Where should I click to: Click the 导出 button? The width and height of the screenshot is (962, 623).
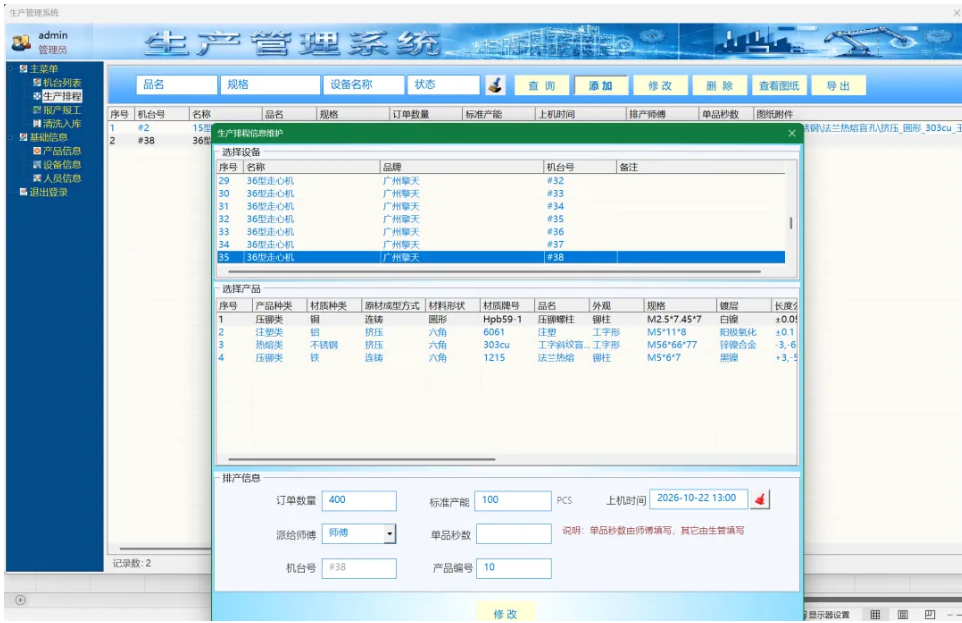coord(838,86)
